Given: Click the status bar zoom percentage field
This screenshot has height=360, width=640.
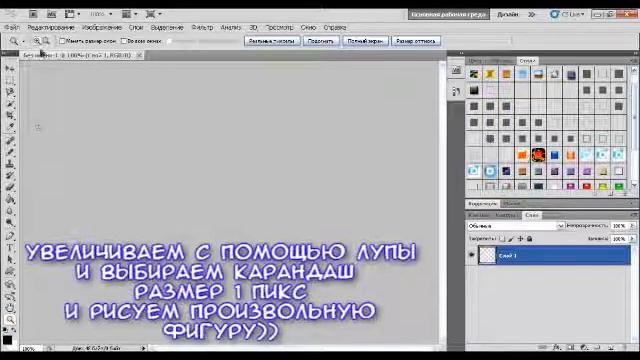Looking at the screenshot, I should tap(29, 349).
